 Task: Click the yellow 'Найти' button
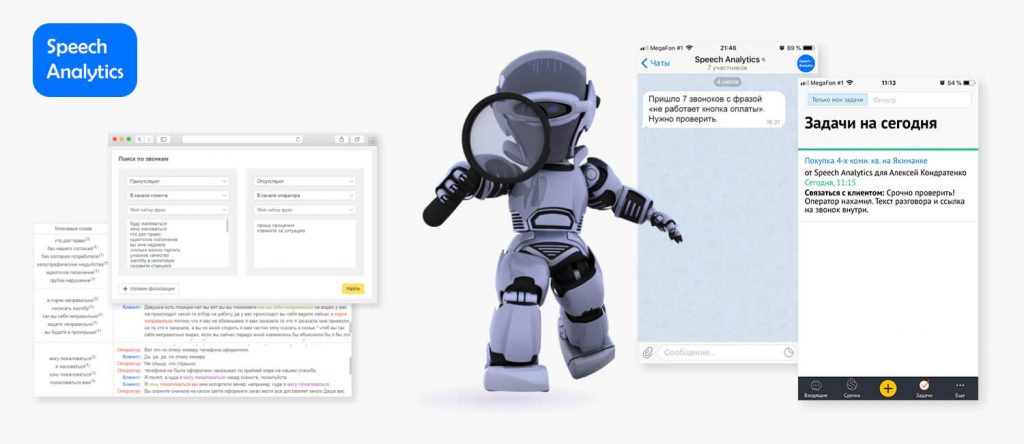click(x=353, y=289)
